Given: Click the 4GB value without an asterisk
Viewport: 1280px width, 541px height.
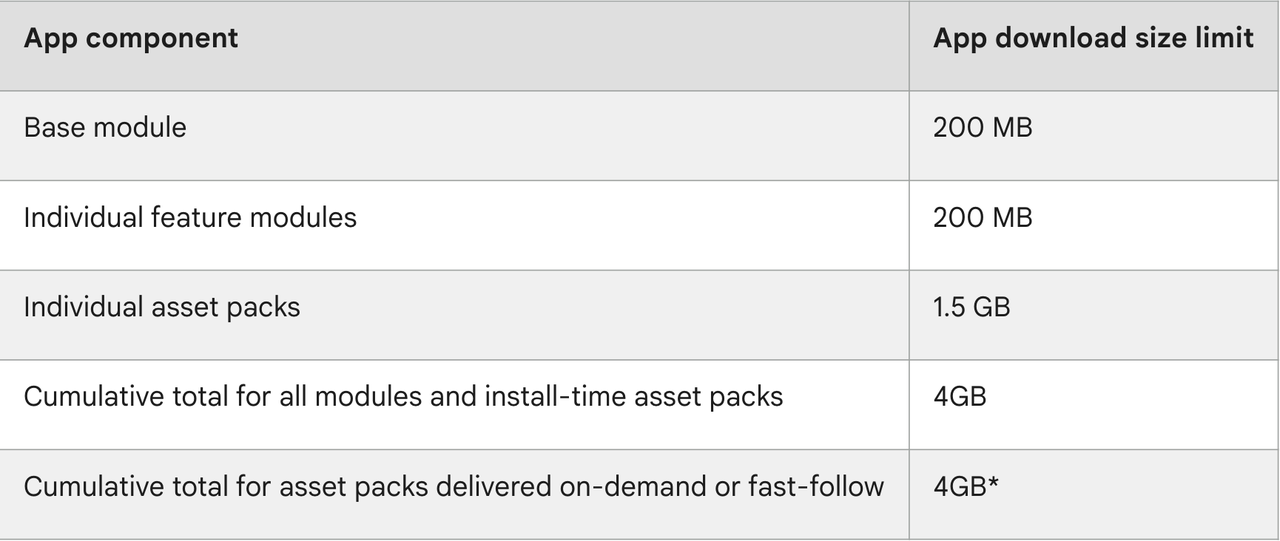Looking at the screenshot, I should tap(959, 396).
